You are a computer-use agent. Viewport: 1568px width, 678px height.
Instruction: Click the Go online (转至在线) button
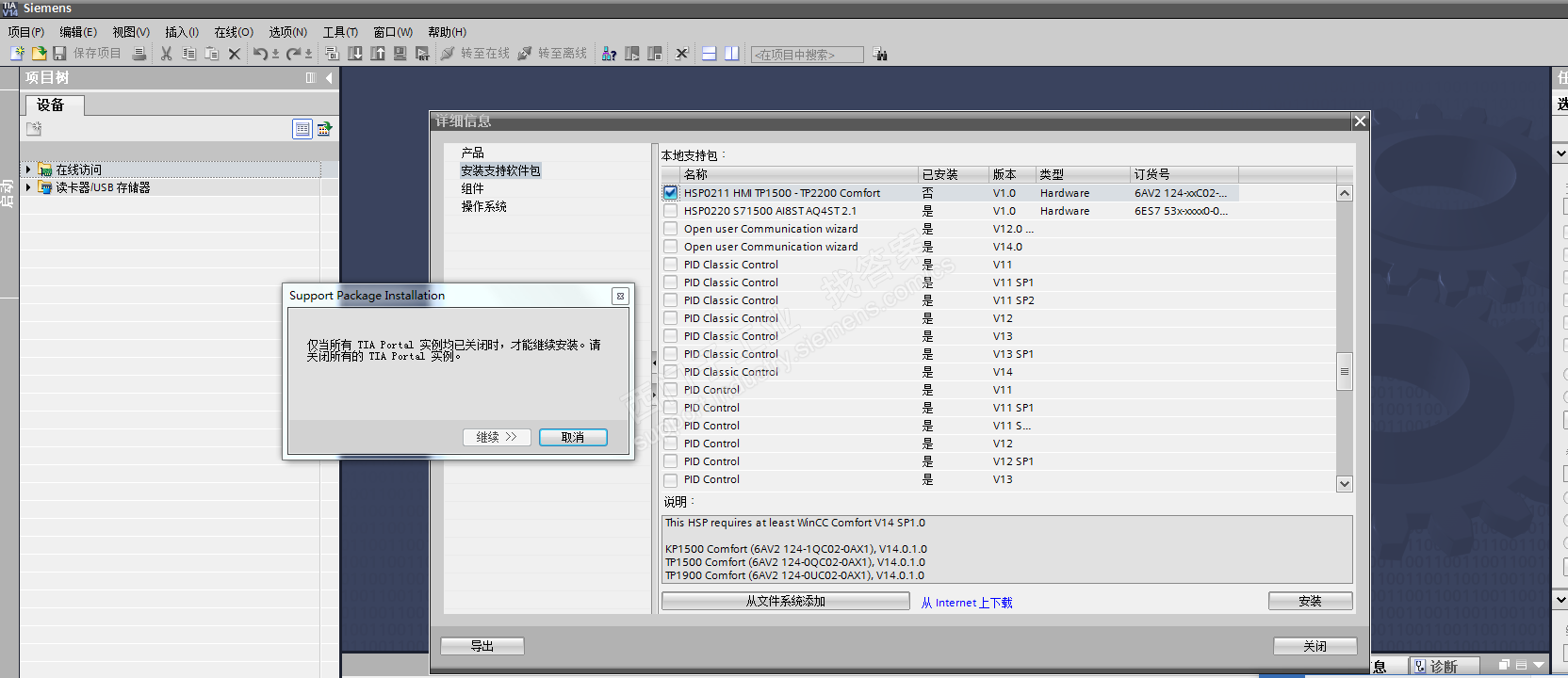[476, 54]
